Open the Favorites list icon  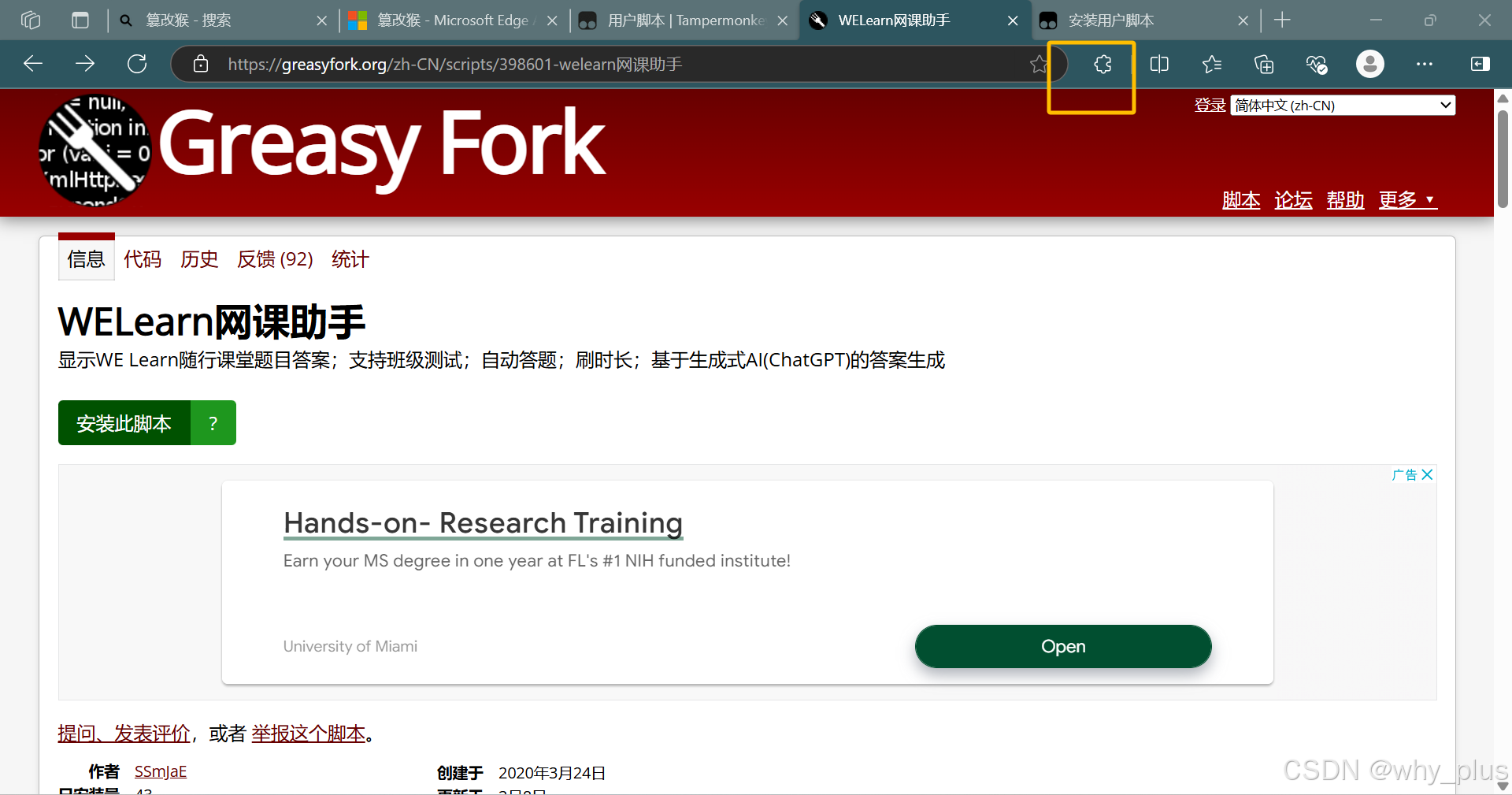(1212, 64)
